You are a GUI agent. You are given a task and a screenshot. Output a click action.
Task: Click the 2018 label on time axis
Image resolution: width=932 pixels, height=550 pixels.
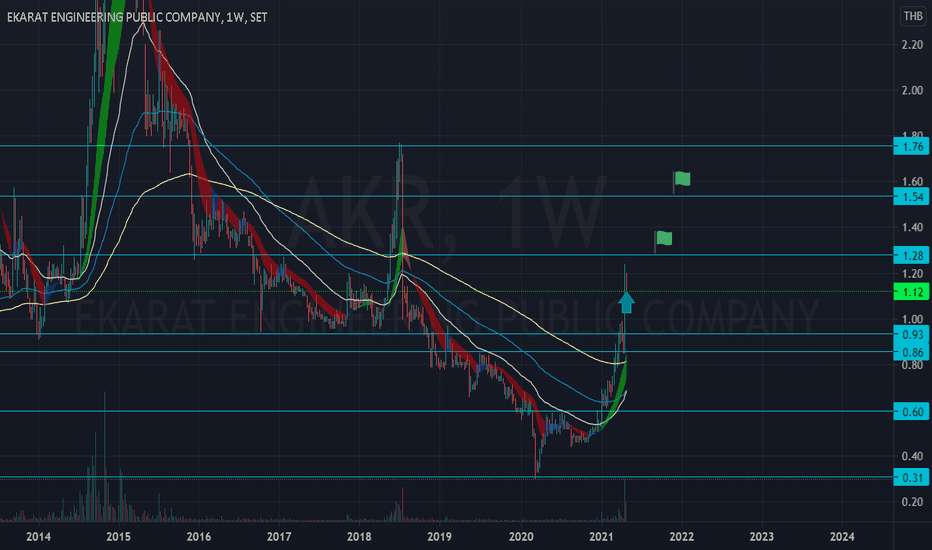(359, 537)
